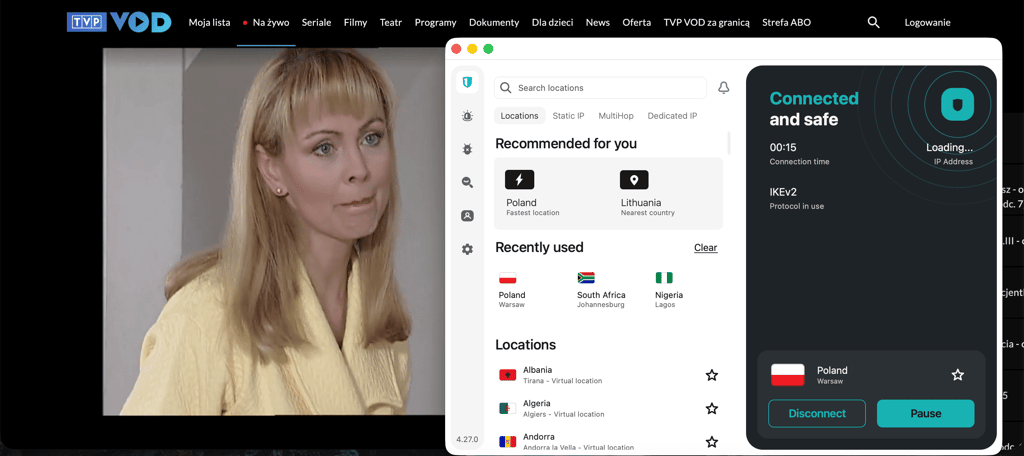1024x456 pixels.
Task: Select Poland flag in Recently used
Action: click(507, 278)
